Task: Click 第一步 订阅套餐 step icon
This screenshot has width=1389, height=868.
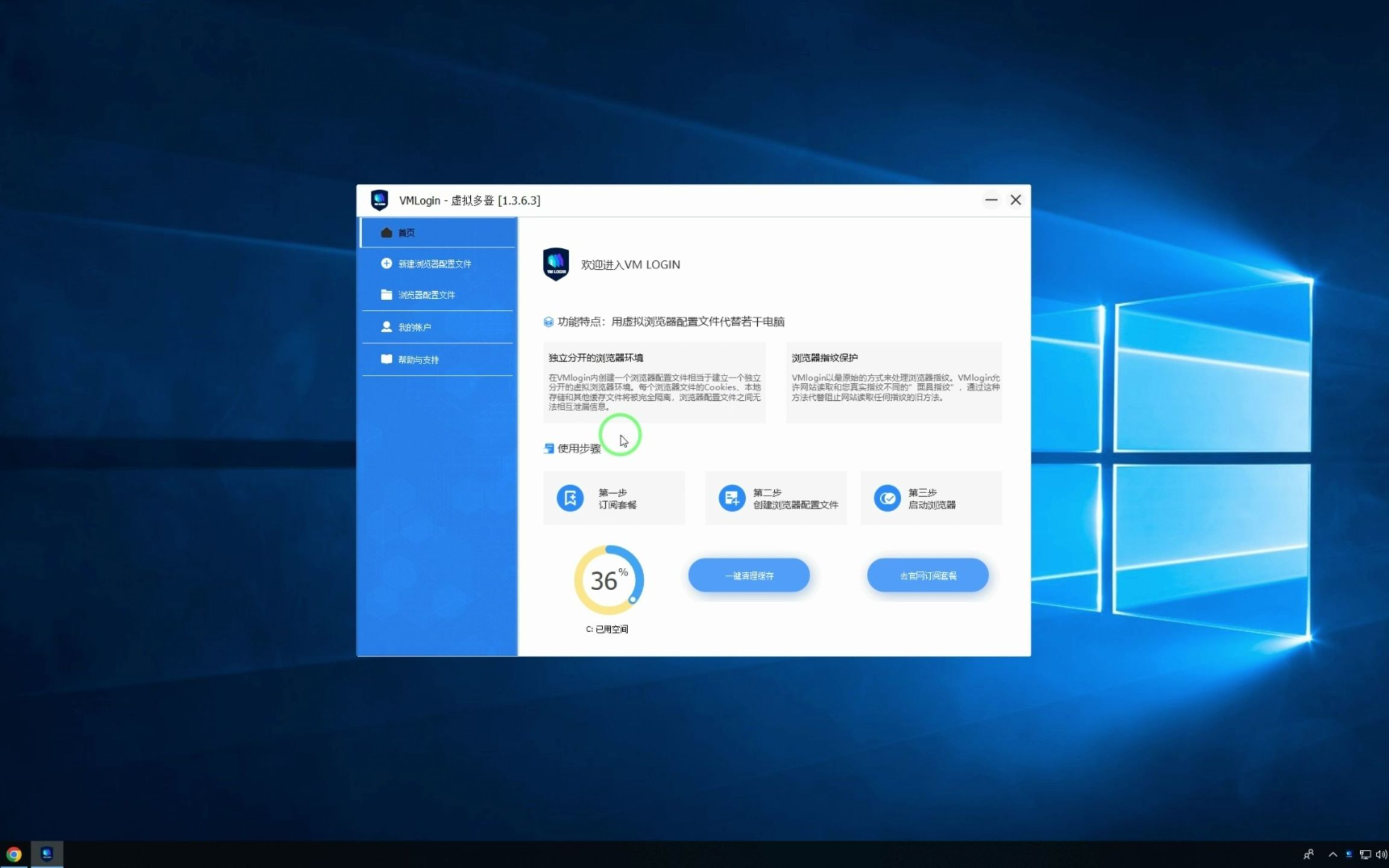Action: (x=570, y=497)
